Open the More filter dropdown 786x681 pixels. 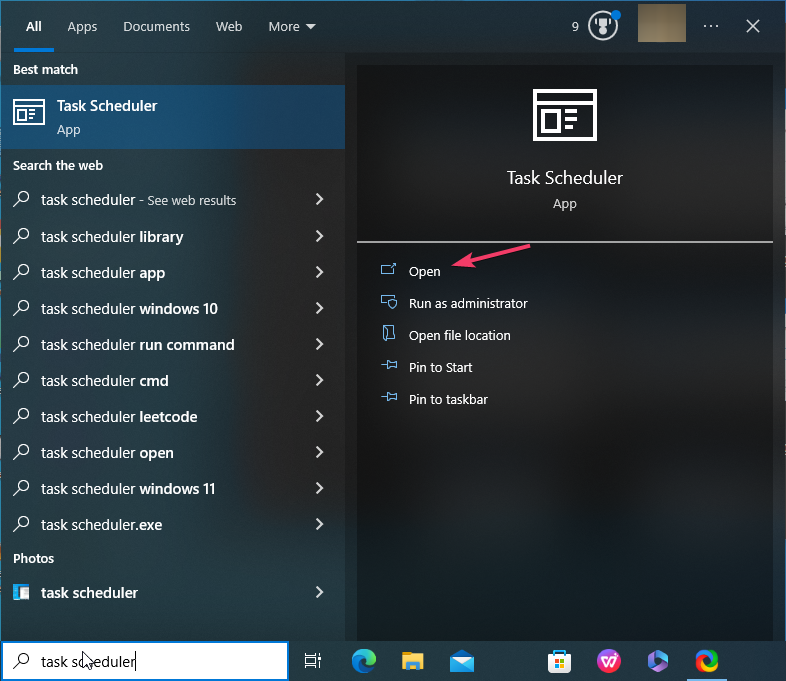pyautogui.click(x=292, y=26)
